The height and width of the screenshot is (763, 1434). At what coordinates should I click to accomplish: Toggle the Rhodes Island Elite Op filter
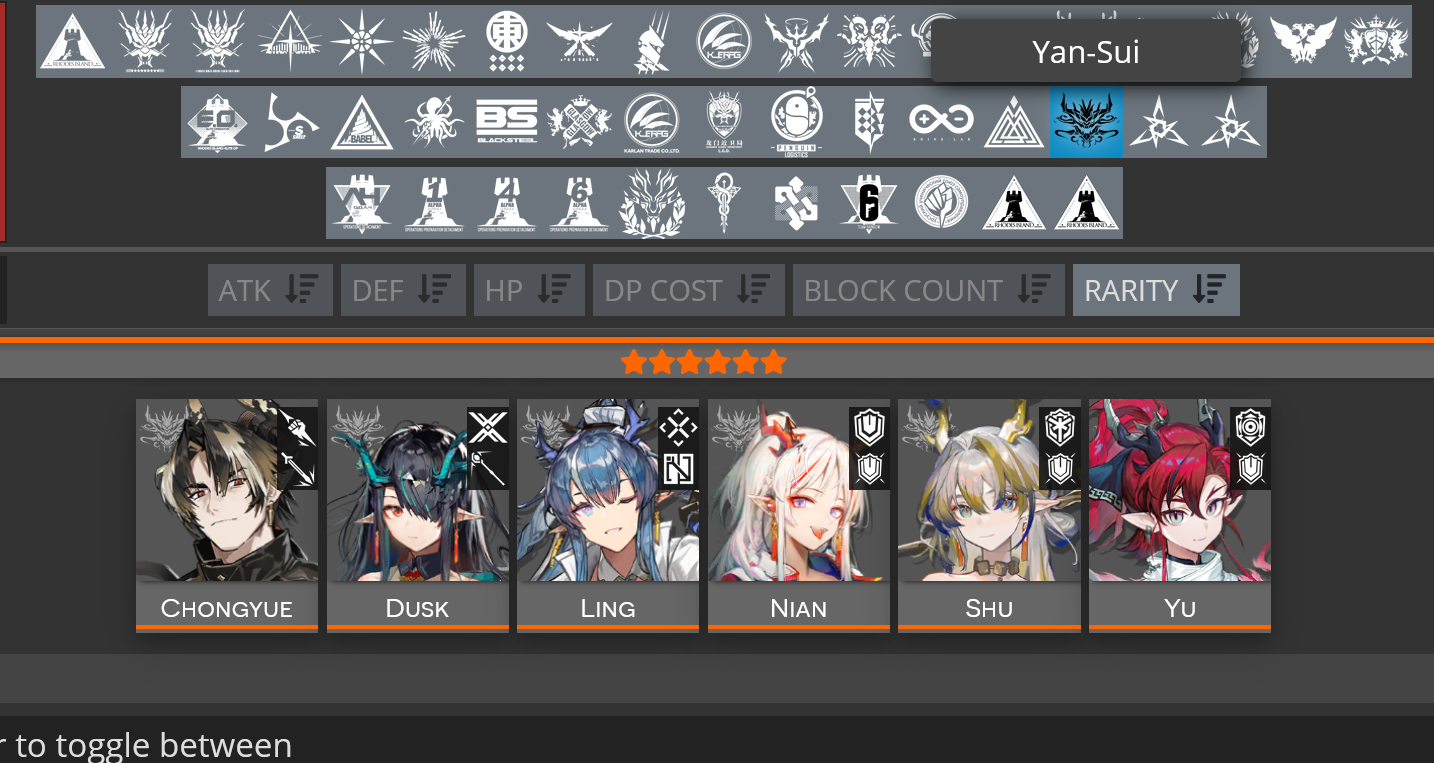217,122
